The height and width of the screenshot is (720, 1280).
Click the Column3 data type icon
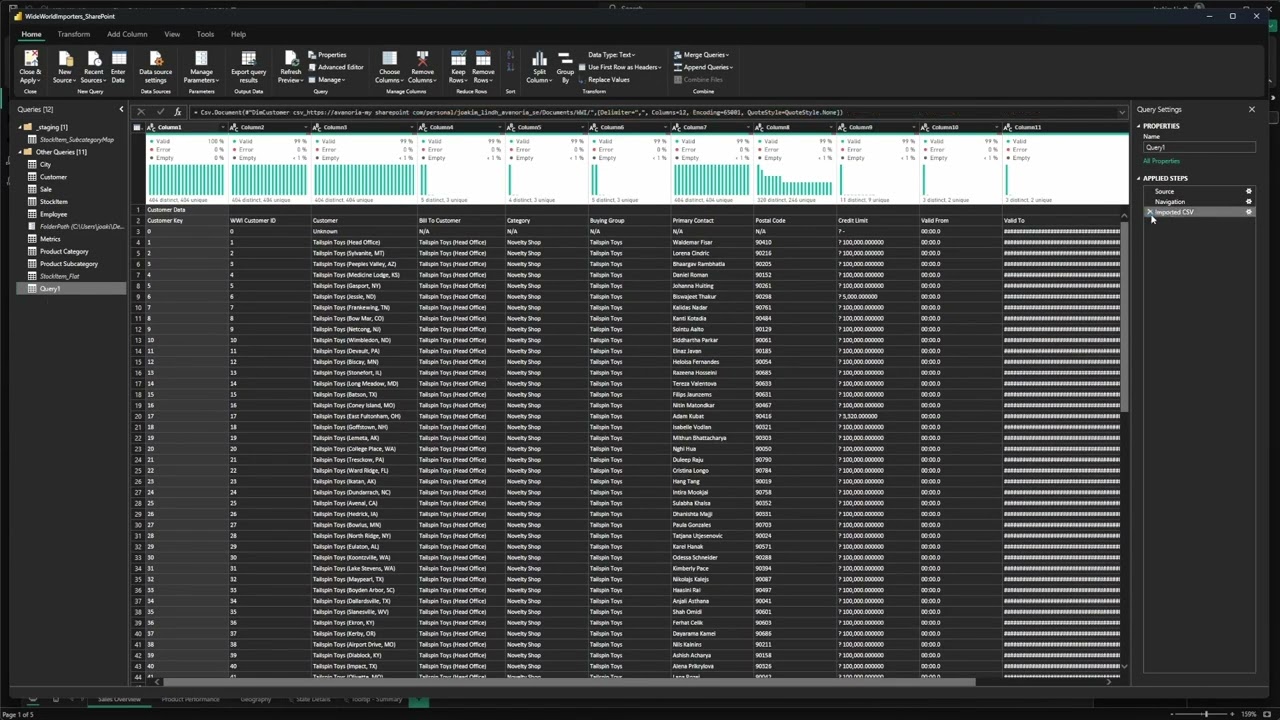(x=317, y=127)
